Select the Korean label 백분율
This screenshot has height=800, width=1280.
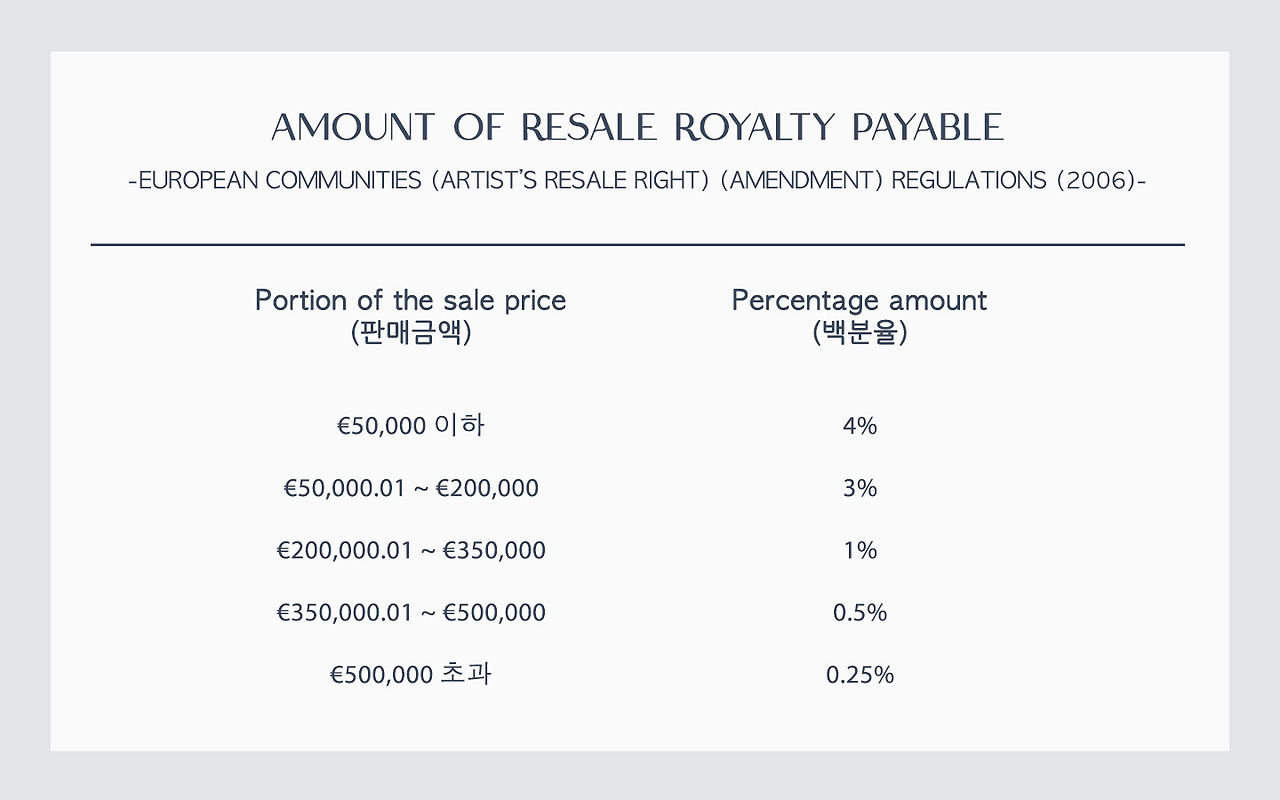[860, 333]
